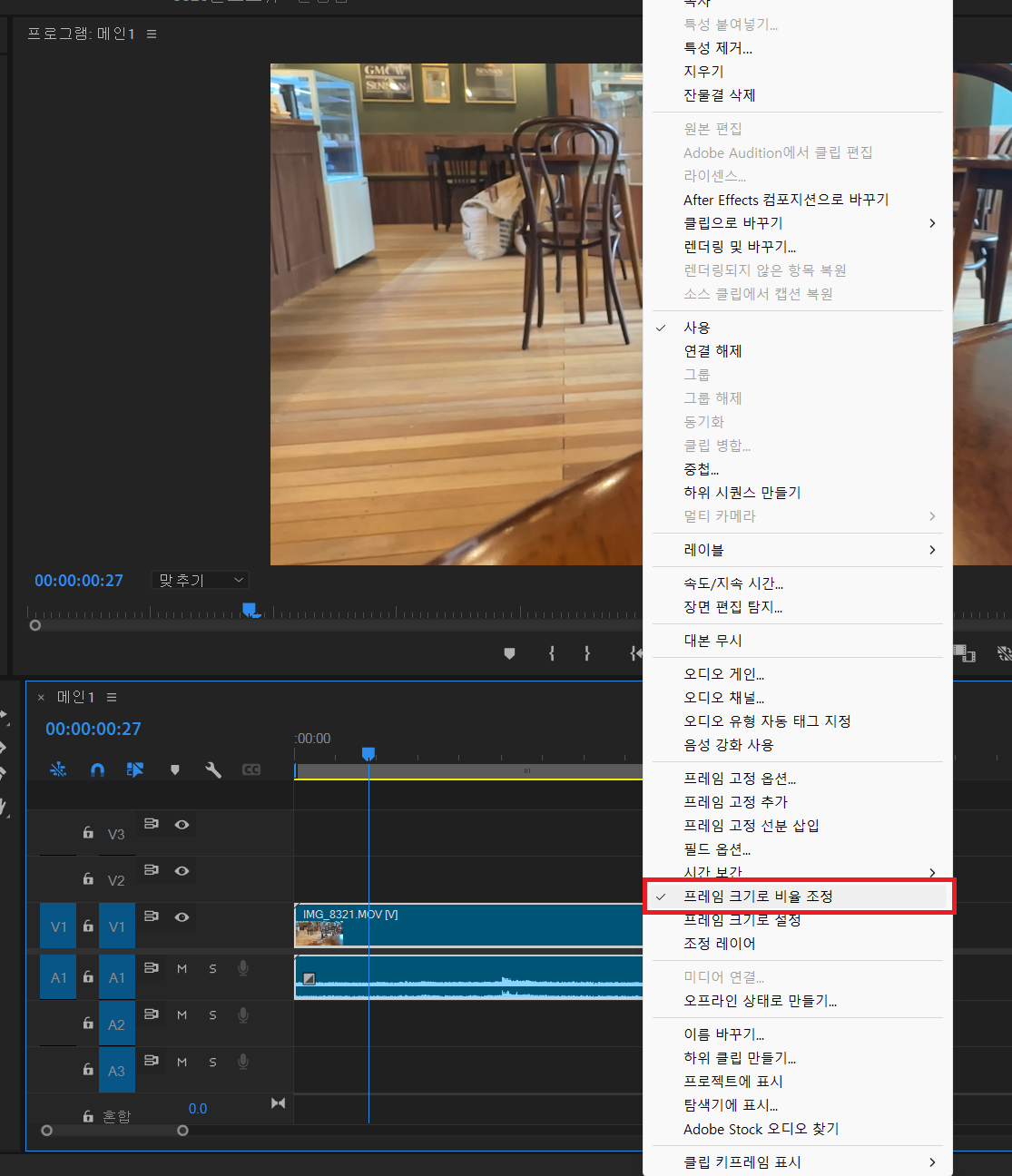This screenshot has width=1012, height=1176.
Task: Click the blue playhead in the timeline ruler
Action: coord(368,754)
